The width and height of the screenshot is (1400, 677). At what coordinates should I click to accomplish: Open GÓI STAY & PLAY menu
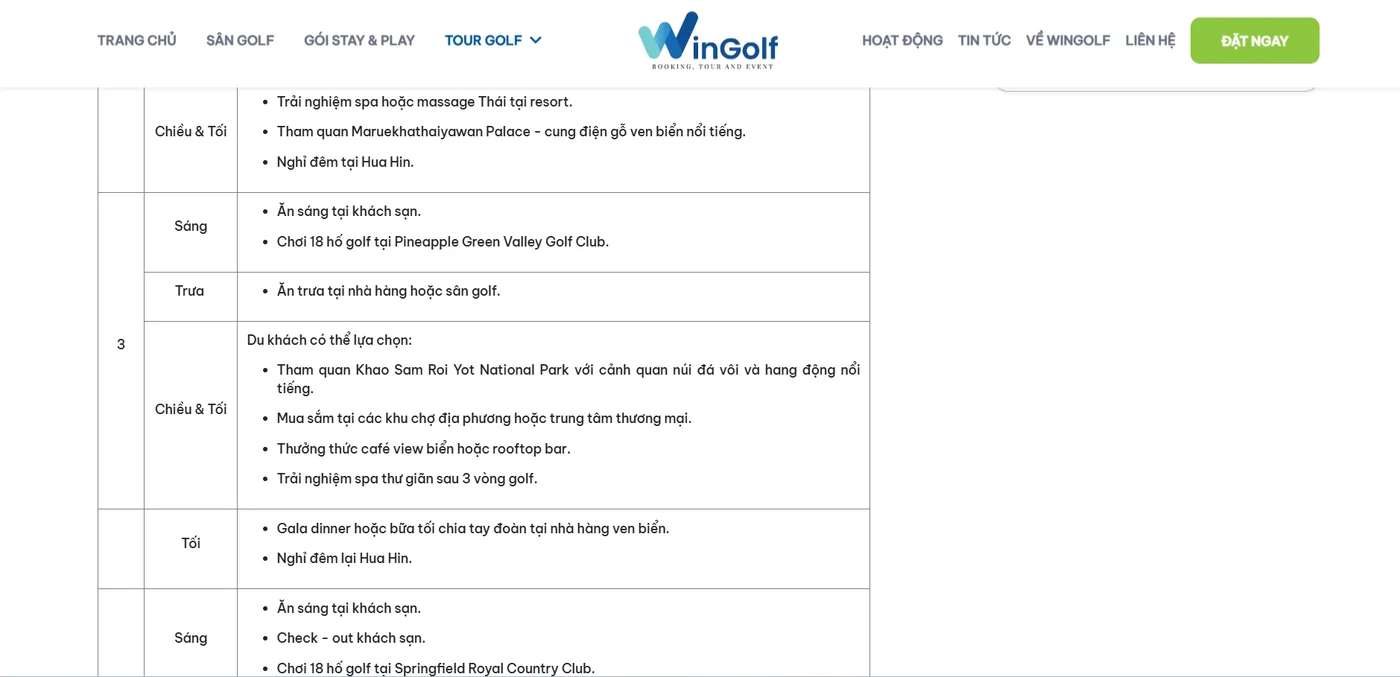(x=359, y=40)
